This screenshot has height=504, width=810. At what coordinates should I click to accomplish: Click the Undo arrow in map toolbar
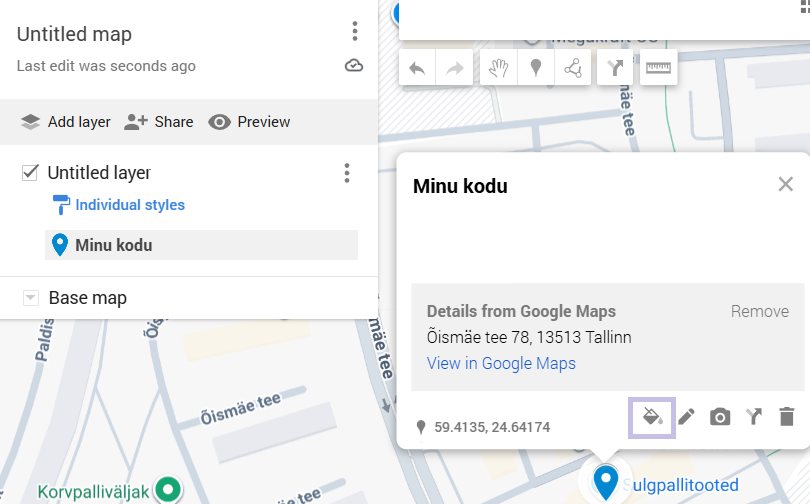pyautogui.click(x=418, y=69)
